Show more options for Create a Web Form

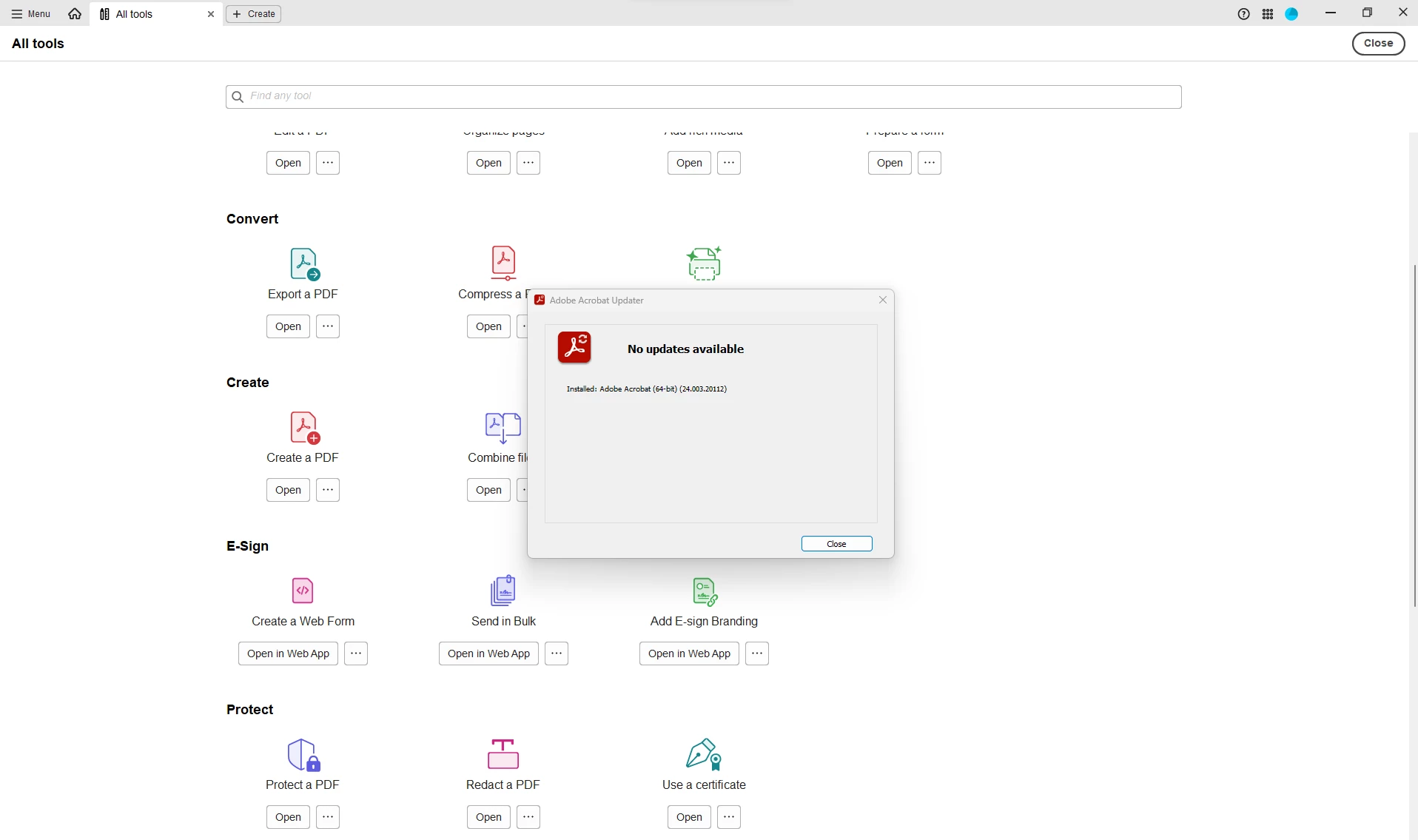tap(356, 653)
